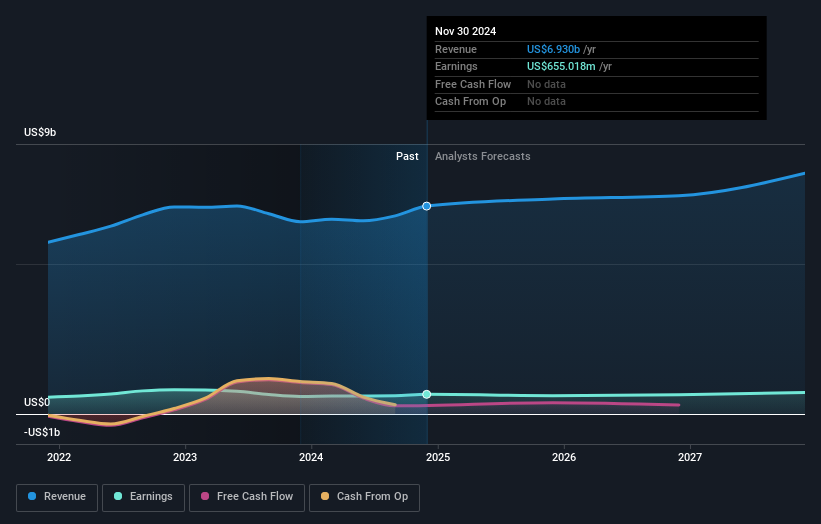Click the Analysts Forecasts label

point(482,157)
